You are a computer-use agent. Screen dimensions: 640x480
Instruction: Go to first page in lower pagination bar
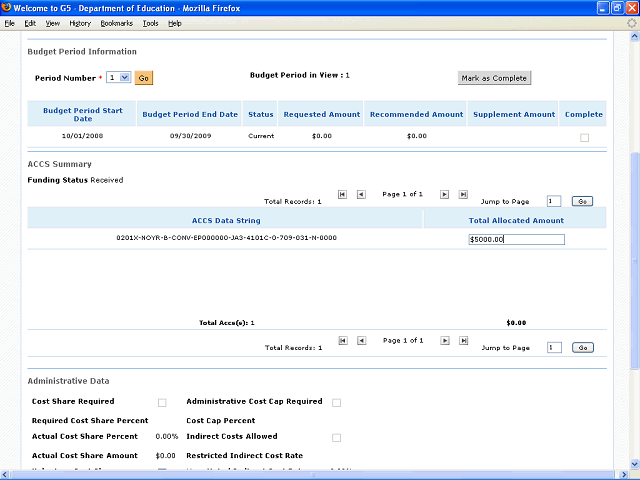coord(343,341)
